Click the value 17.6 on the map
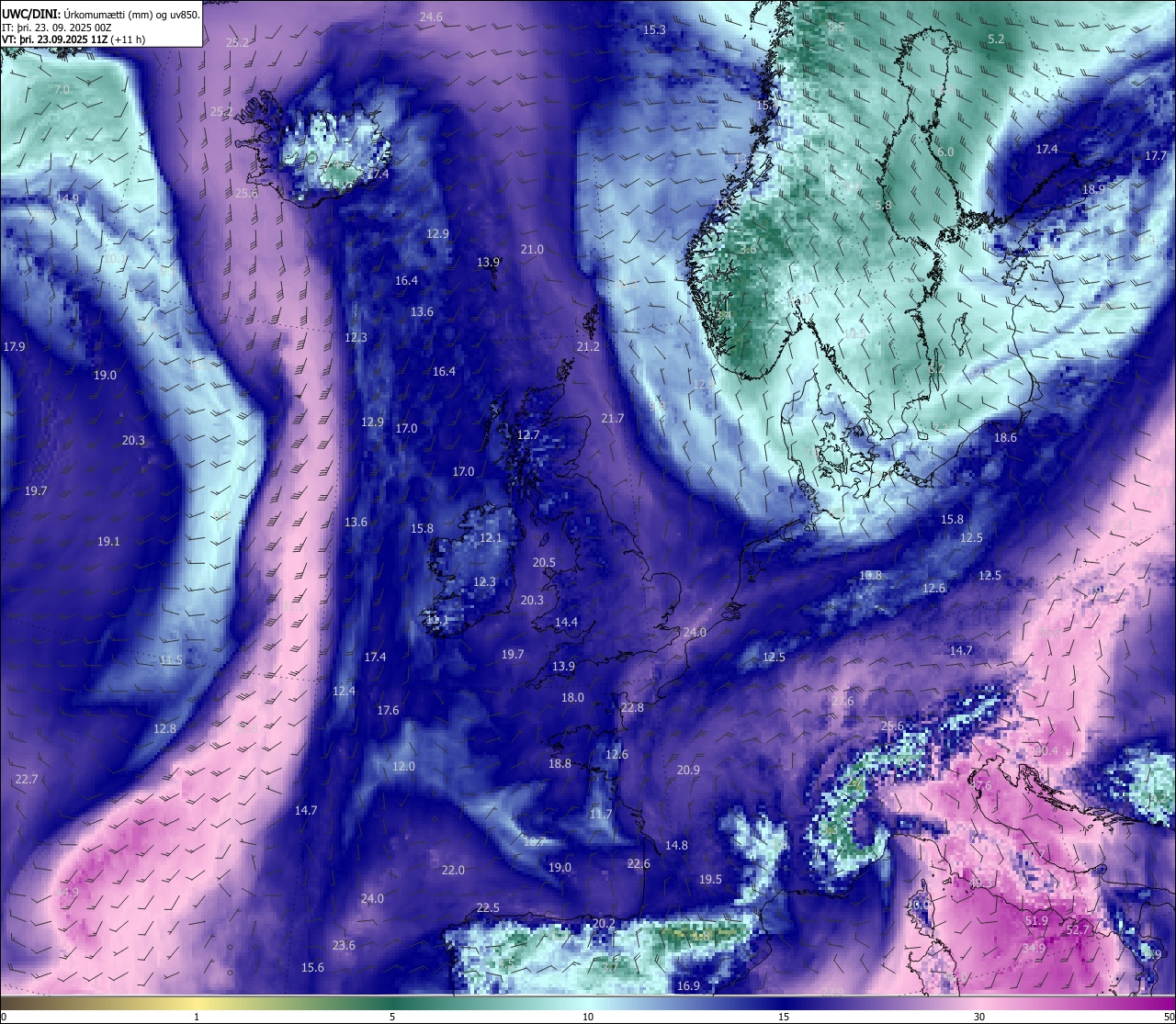1176x1024 pixels. point(388,711)
